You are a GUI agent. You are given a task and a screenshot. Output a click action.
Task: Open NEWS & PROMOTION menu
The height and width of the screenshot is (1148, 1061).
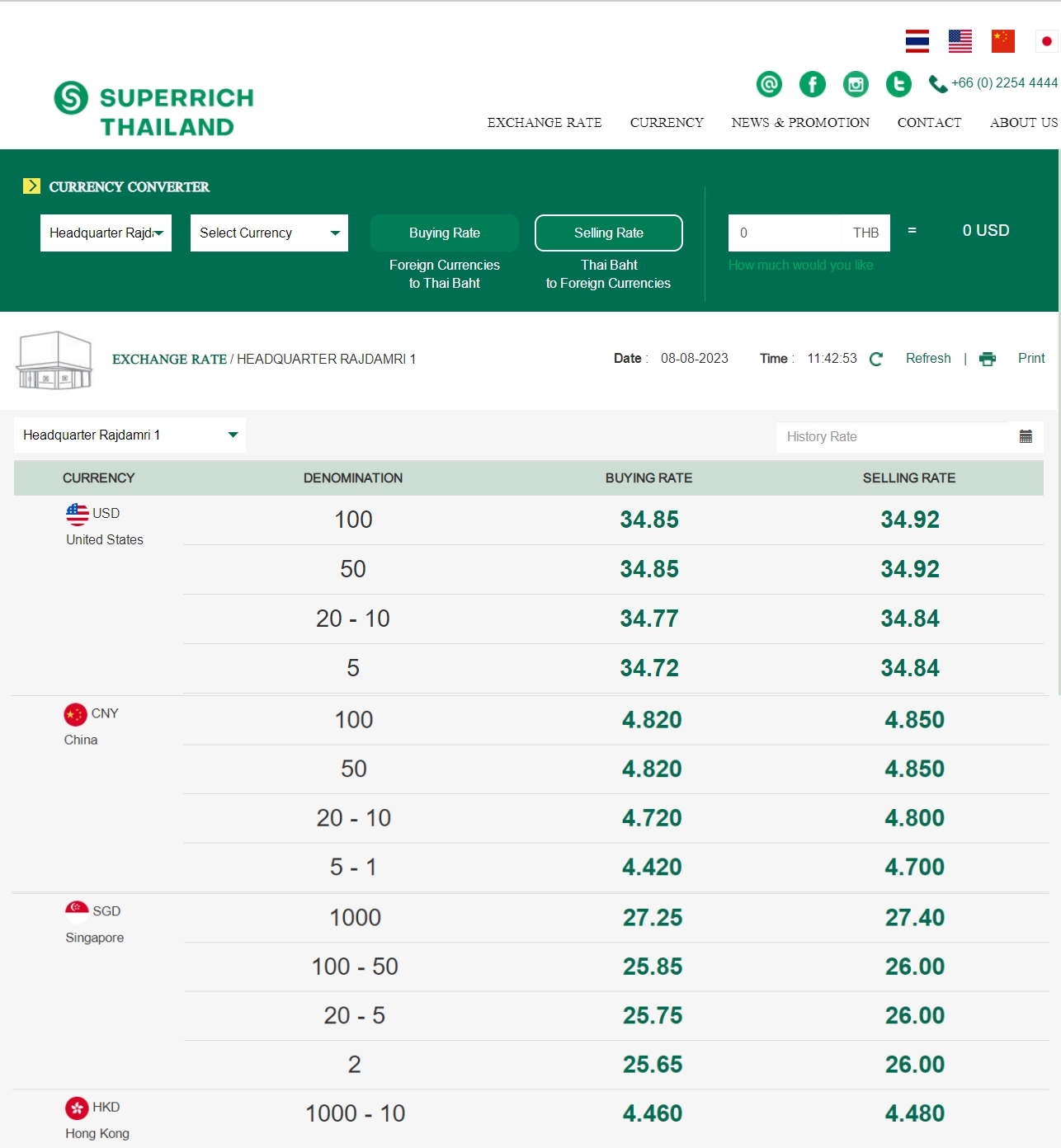pyautogui.click(x=800, y=122)
